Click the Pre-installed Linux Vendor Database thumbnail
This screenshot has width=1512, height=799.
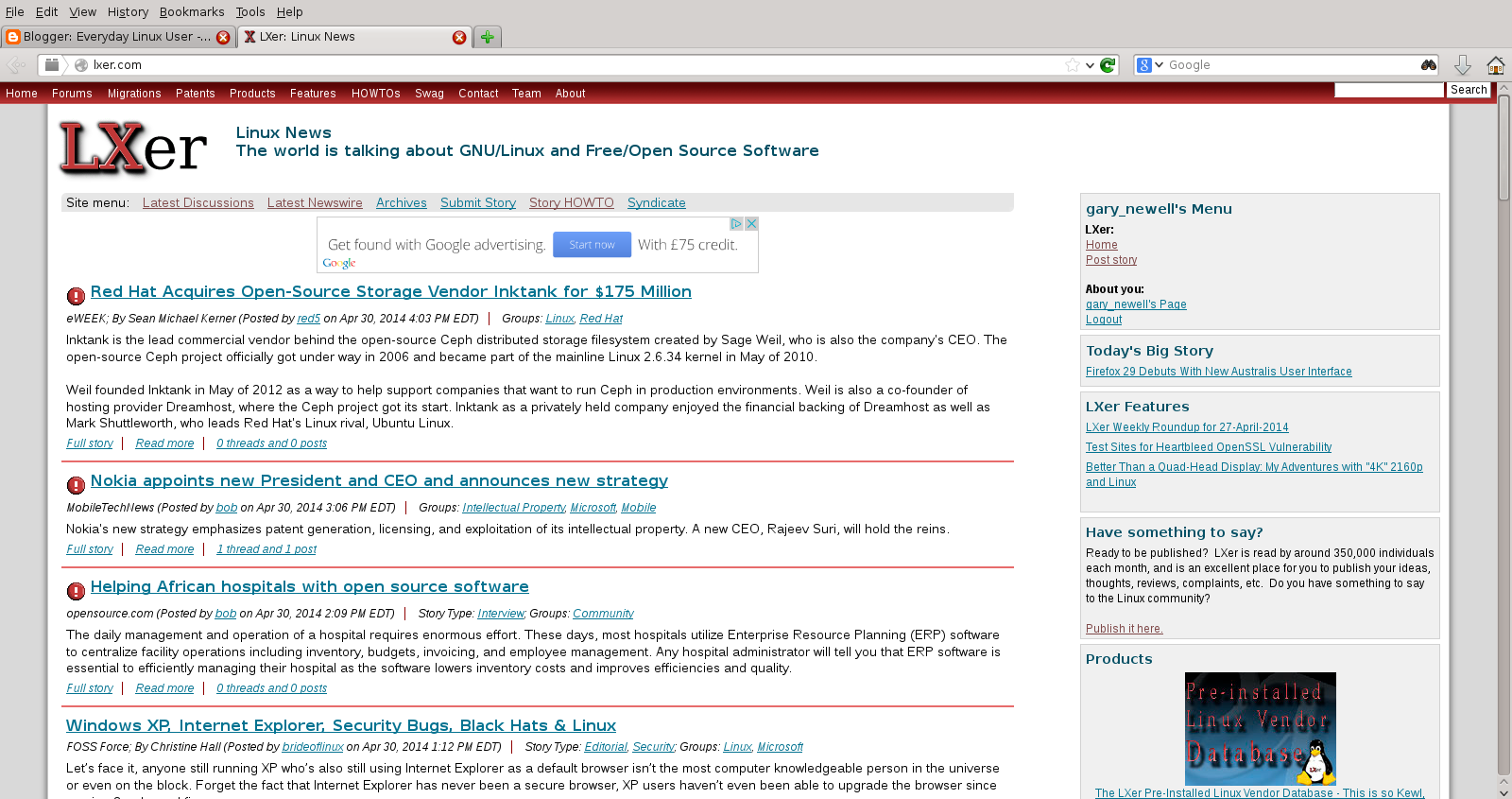pos(1261,729)
